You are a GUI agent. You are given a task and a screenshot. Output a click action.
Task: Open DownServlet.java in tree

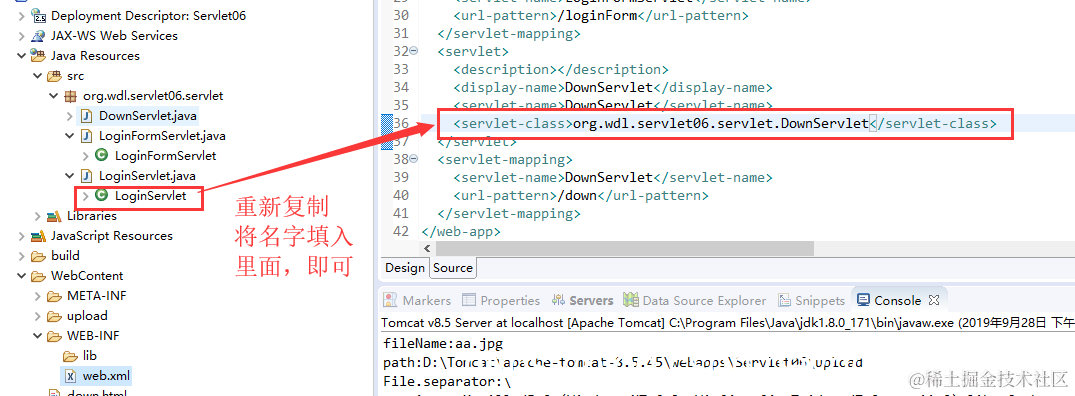click(x=148, y=116)
